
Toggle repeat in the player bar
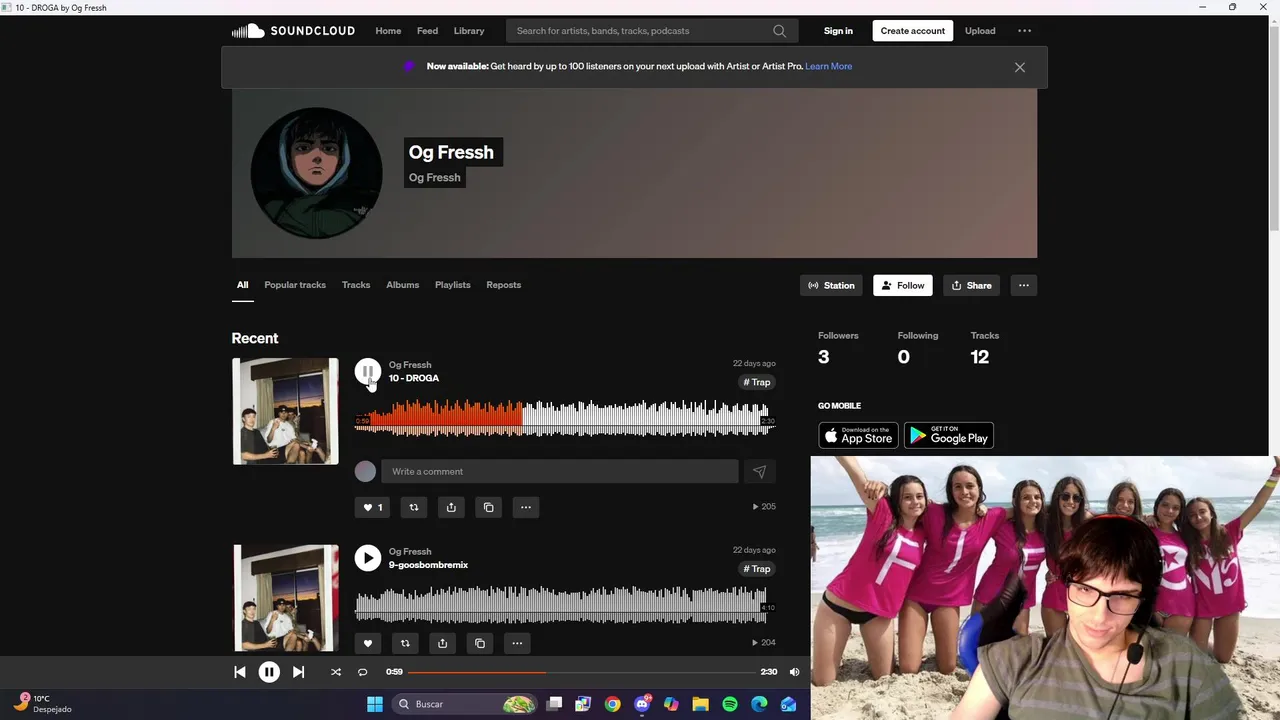point(362,672)
